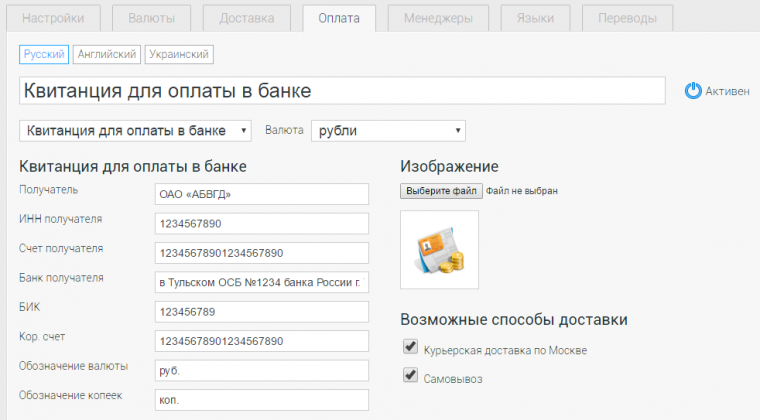This screenshot has height=420, width=760.
Task: Click the blue power icon next to Активен
Action: pos(693,91)
